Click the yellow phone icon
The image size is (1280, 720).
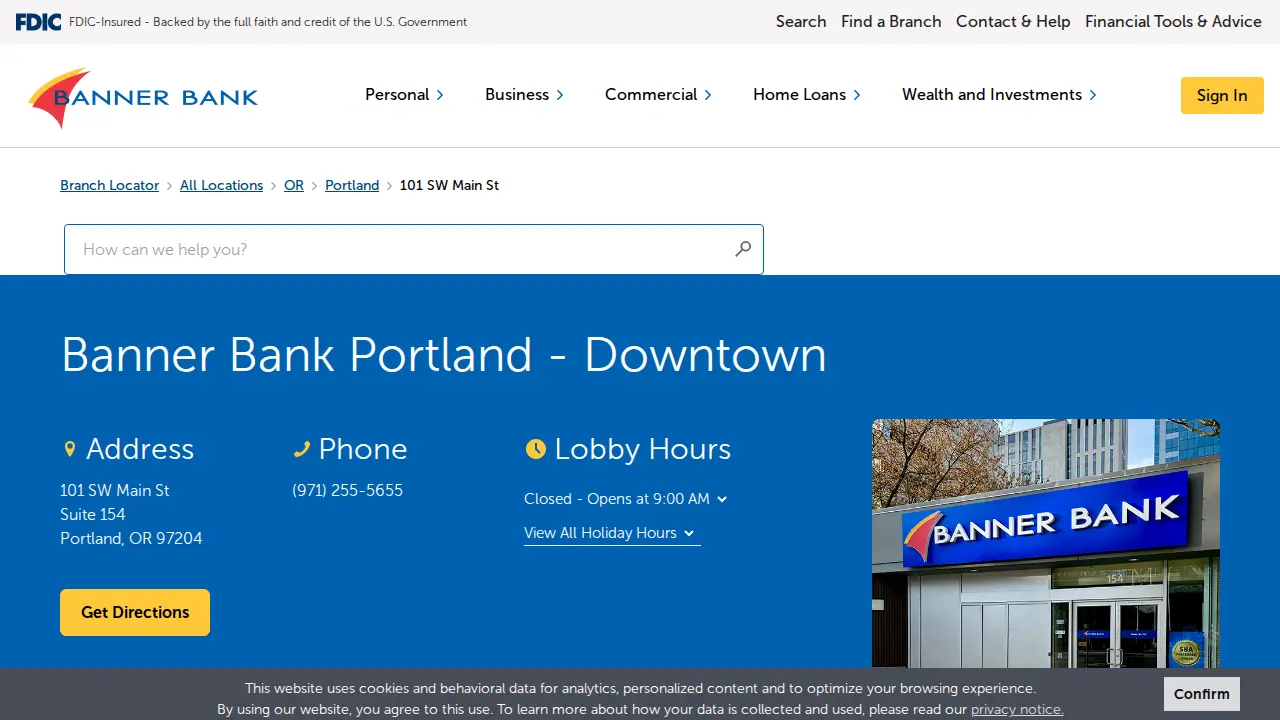301,449
